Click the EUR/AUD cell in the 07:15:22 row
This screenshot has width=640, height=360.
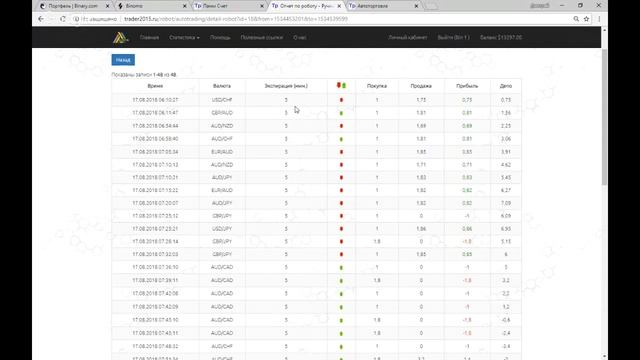(222, 190)
